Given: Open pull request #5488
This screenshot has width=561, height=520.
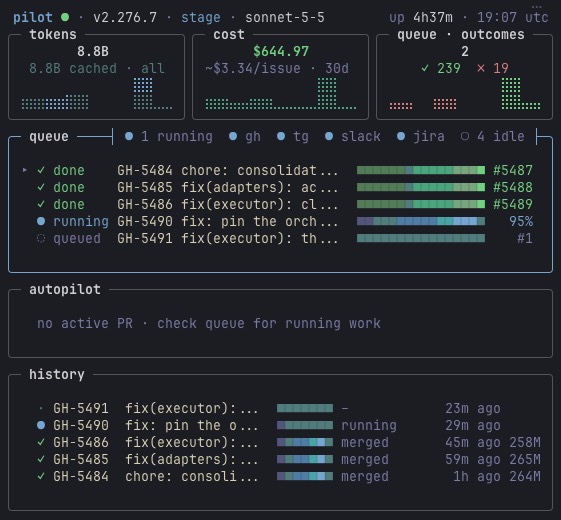Looking at the screenshot, I should pyautogui.click(x=513, y=187).
